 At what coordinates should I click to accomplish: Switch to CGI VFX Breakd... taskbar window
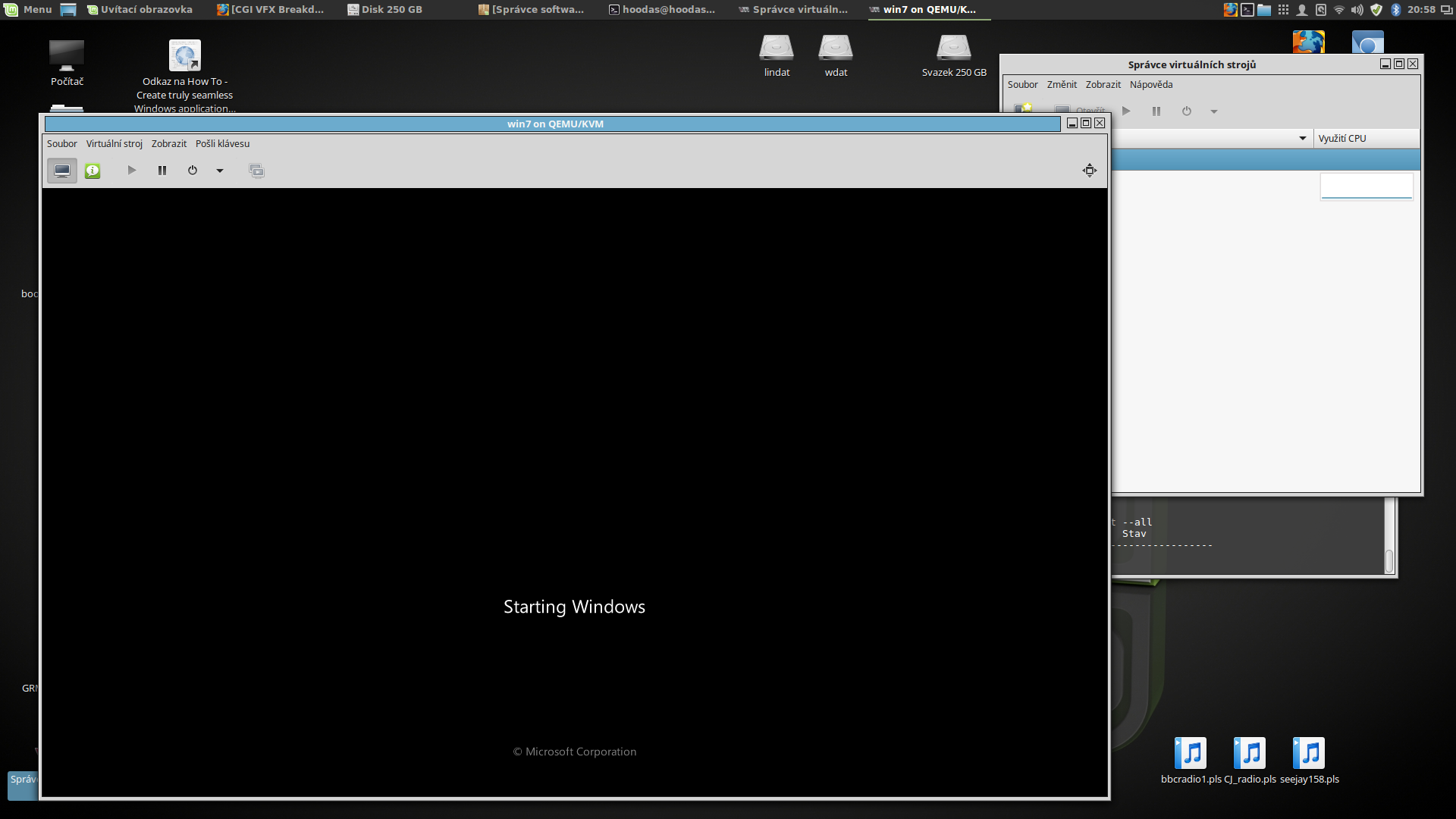[271, 10]
